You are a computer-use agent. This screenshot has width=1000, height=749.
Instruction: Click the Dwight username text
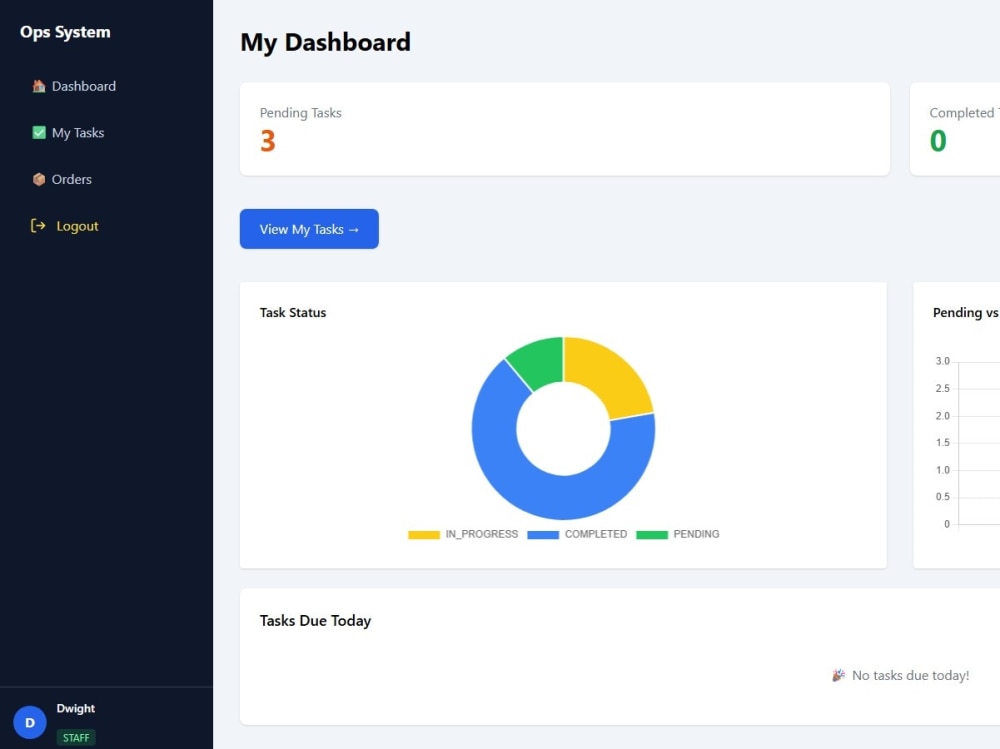click(75, 708)
